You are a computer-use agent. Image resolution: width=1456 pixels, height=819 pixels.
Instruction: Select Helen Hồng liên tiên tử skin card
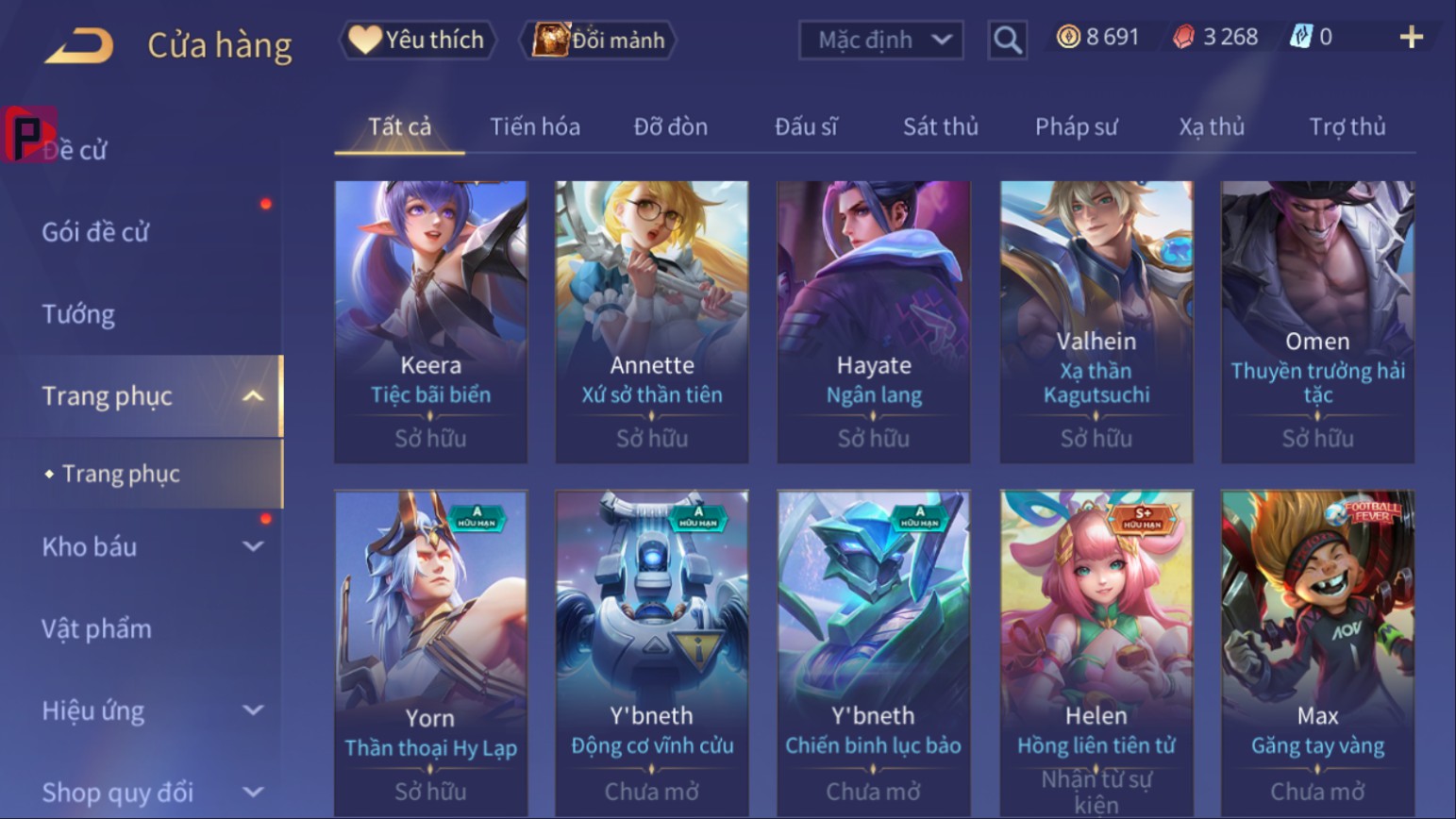click(1096, 653)
